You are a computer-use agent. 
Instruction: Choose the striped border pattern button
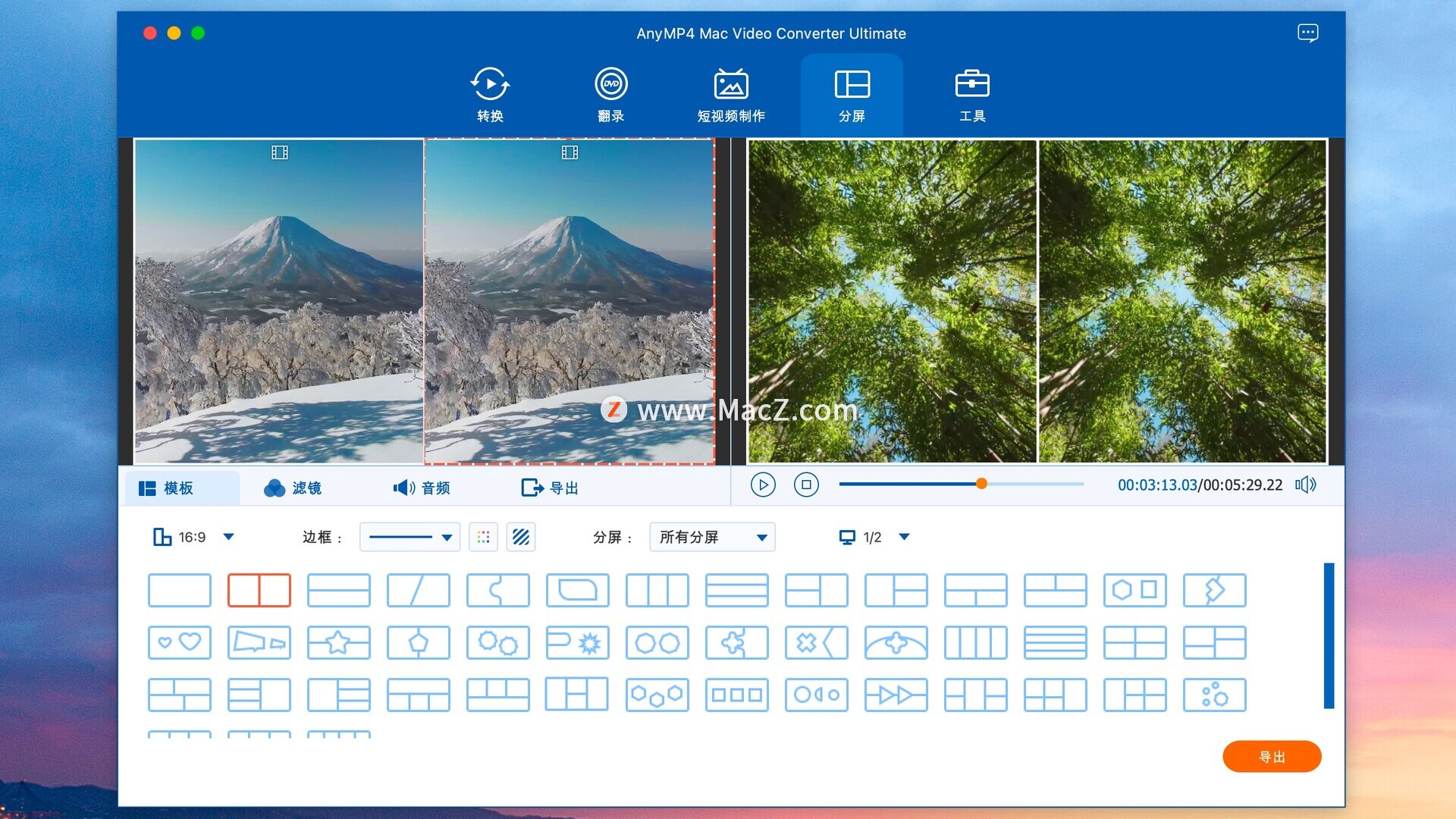click(x=521, y=537)
